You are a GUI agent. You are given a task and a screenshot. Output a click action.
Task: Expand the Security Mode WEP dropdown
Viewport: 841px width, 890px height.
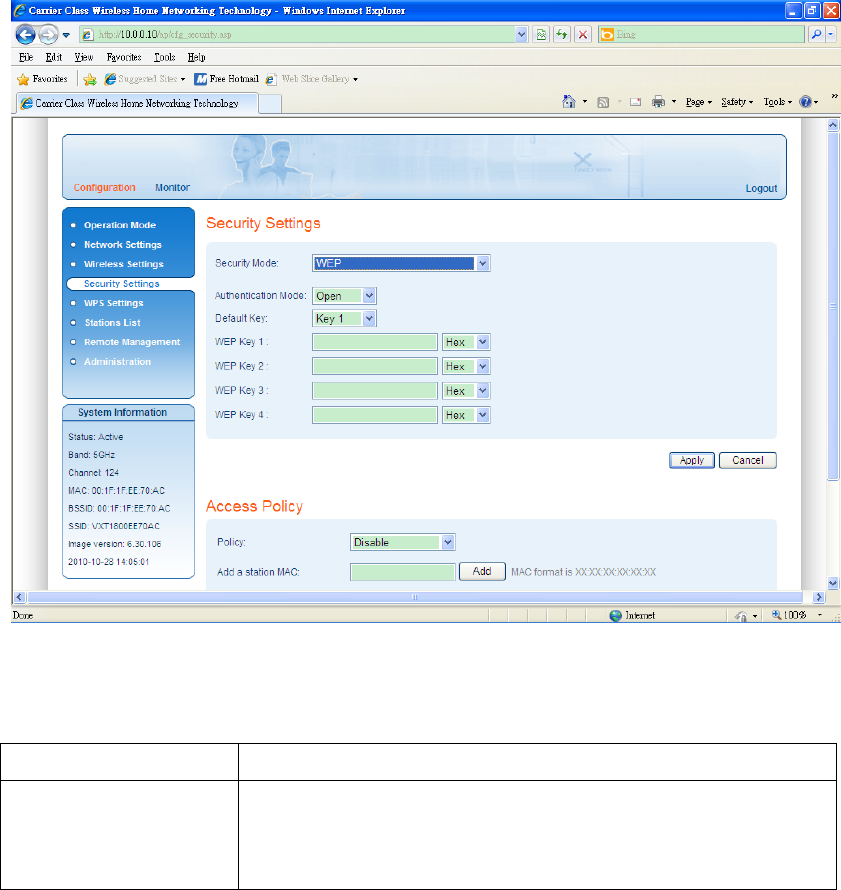[401, 263]
